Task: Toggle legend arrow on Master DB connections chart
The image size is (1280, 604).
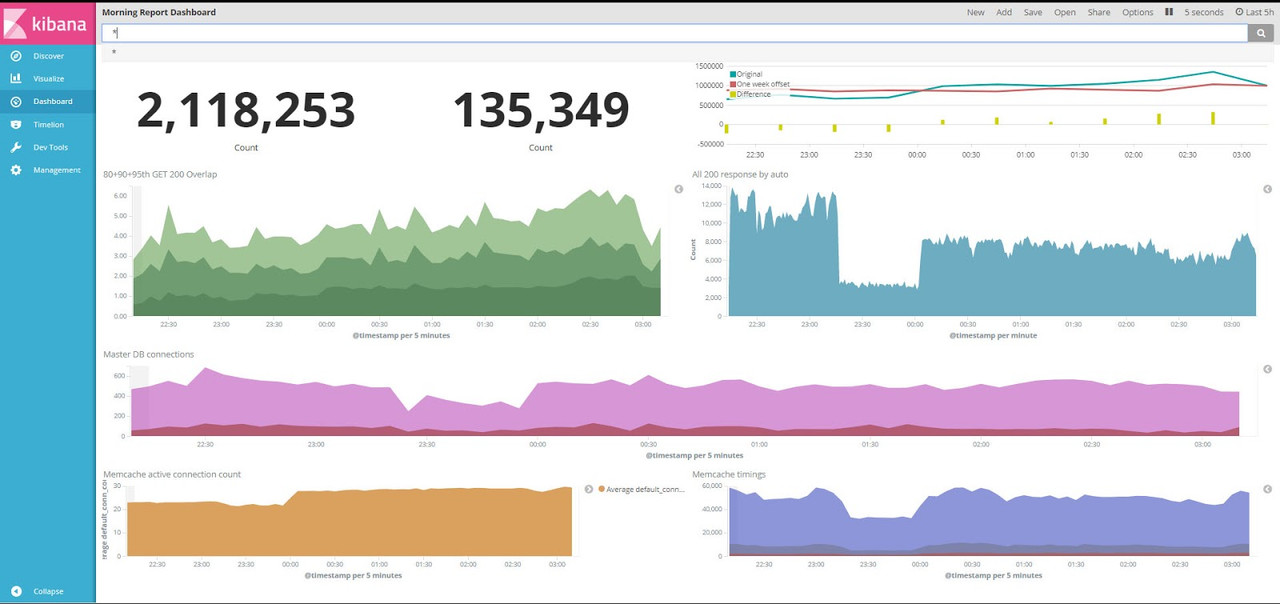Action: pos(1267,369)
